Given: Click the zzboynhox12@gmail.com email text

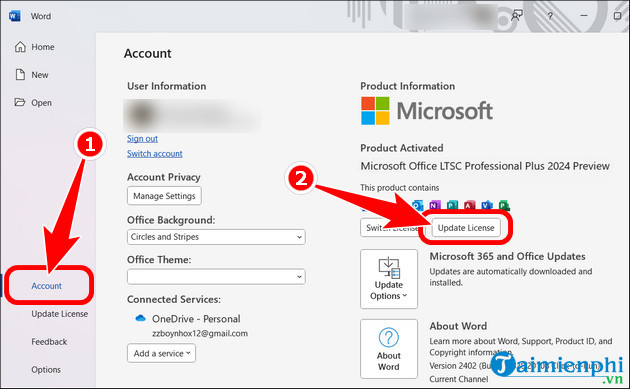Looking at the screenshot, I should pyautogui.click(x=200, y=334).
